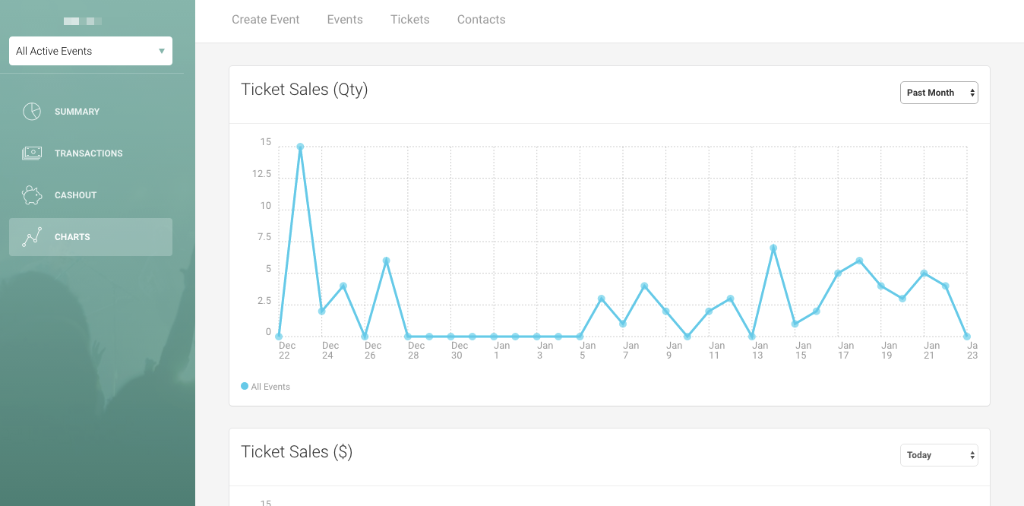Click the final Jan 23 data point at zero

(967, 336)
